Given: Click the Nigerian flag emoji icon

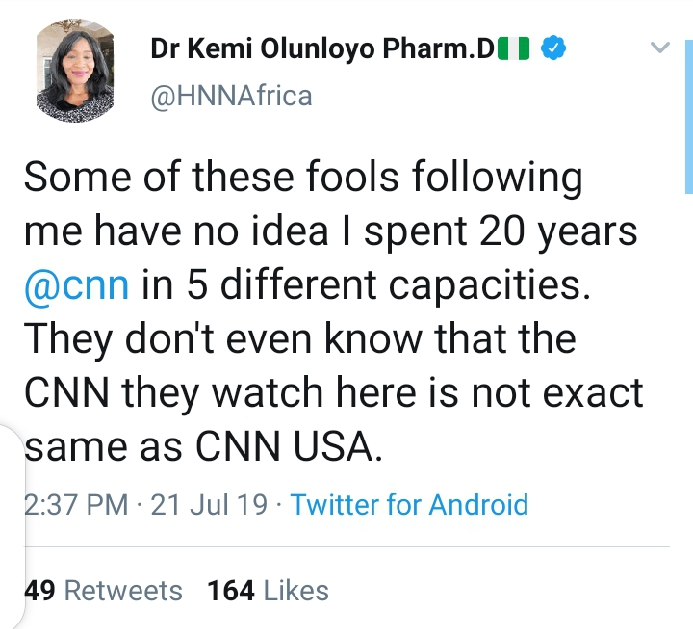Looking at the screenshot, I should tap(513, 48).
